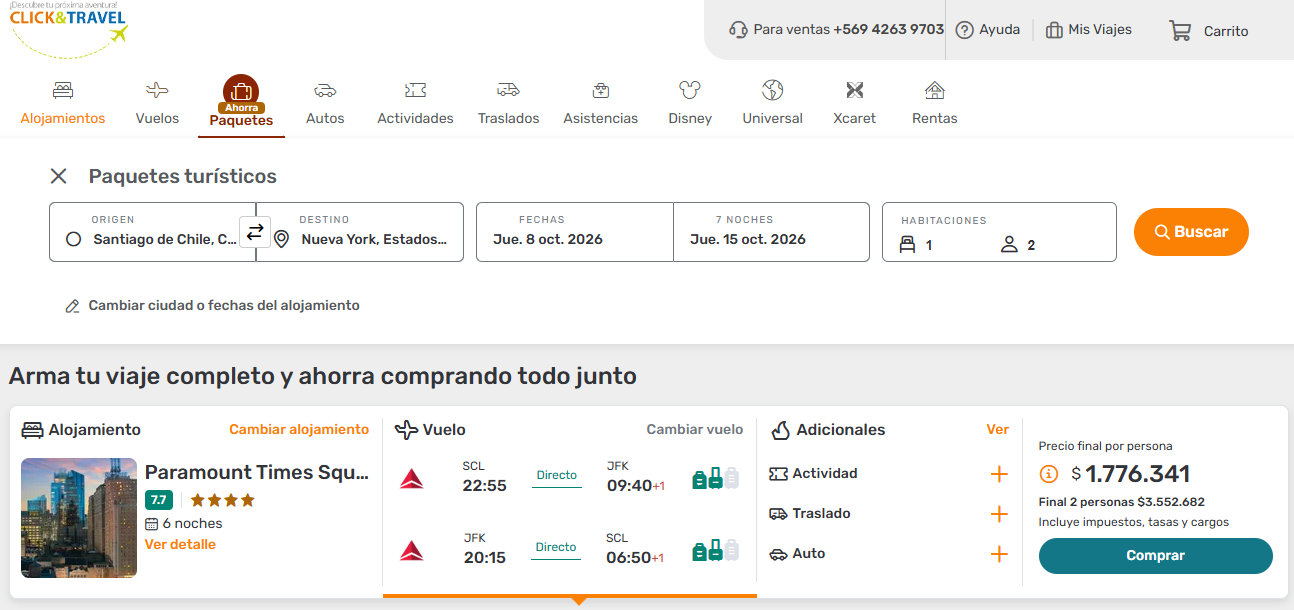Add an Actividad with the plus icon
The height and width of the screenshot is (610, 1294).
998,474
